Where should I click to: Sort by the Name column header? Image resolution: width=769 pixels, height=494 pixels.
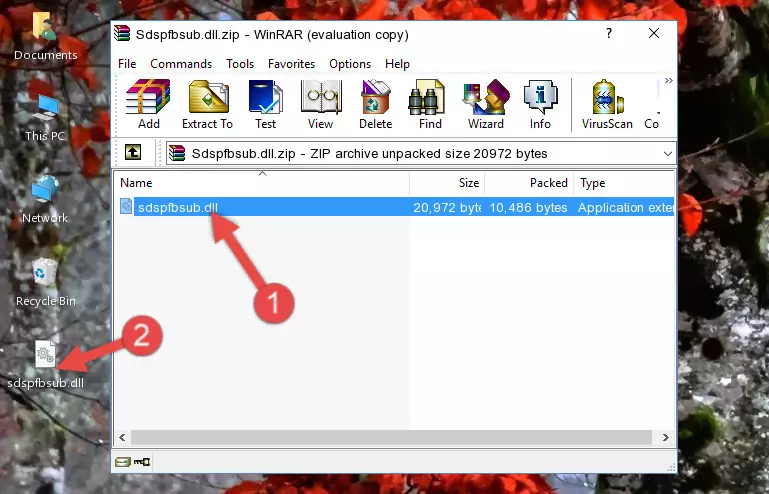coord(262,183)
